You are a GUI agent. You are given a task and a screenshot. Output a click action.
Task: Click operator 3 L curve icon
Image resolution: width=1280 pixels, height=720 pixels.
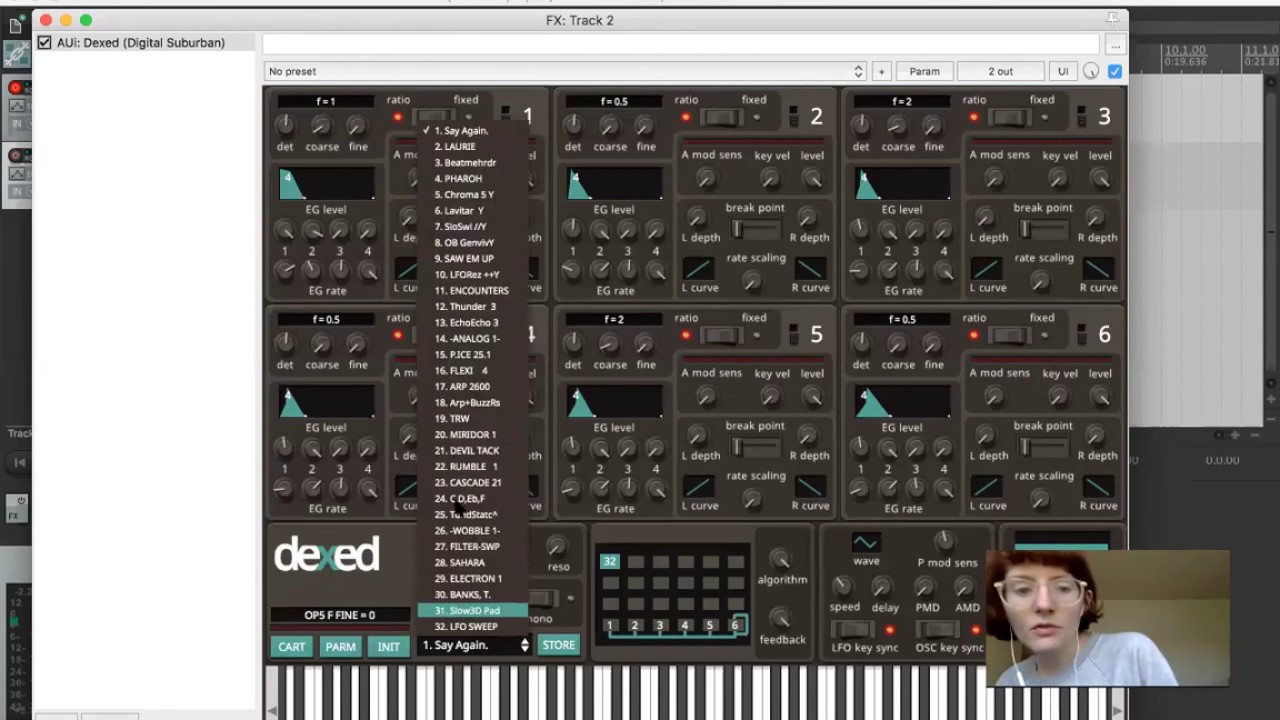click(986, 268)
